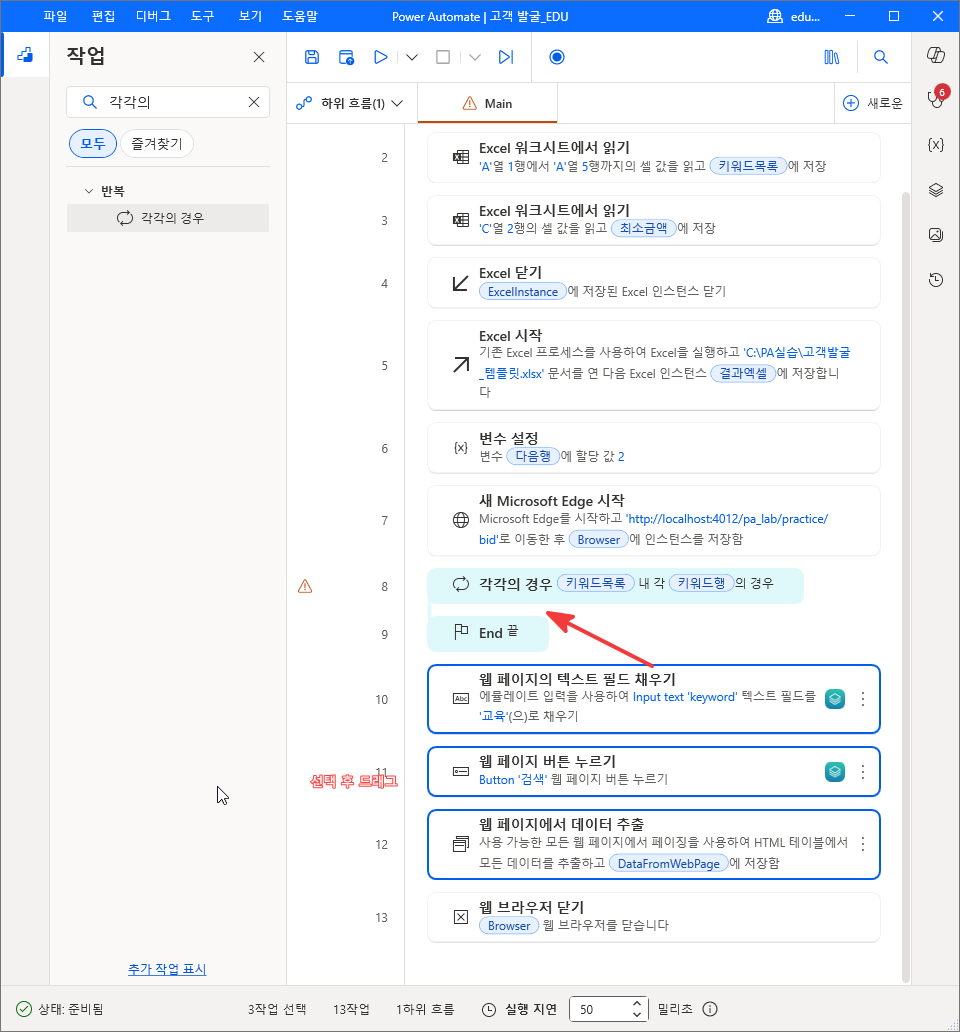Increase 실행 지연 with up arrow
960x1032 pixels.
coord(636,1004)
